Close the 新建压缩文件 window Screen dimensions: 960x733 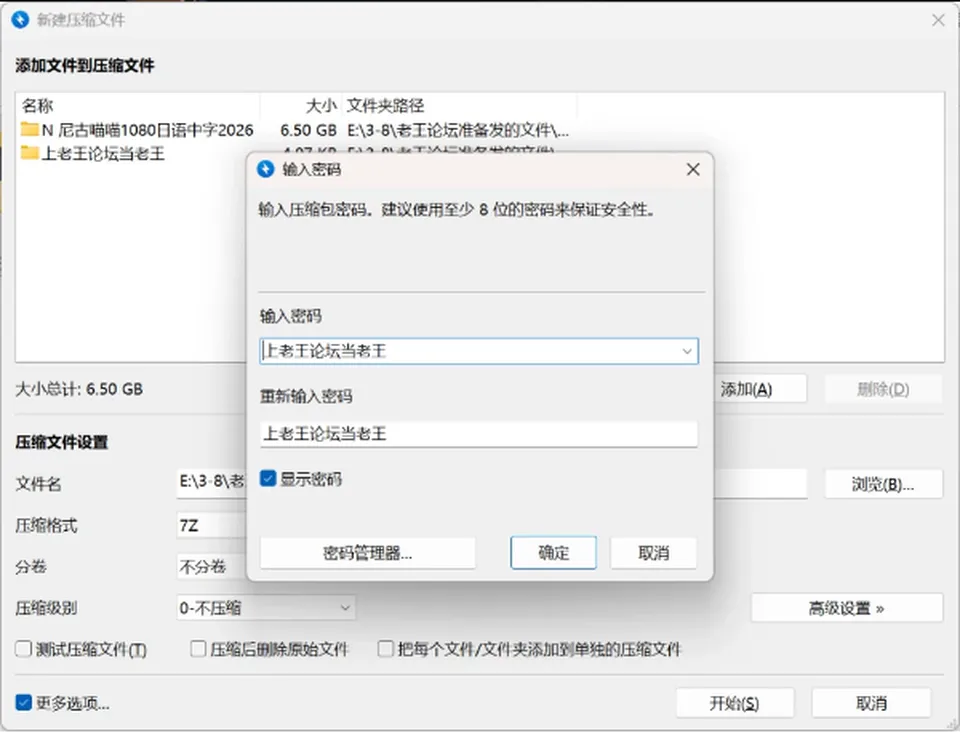938,20
